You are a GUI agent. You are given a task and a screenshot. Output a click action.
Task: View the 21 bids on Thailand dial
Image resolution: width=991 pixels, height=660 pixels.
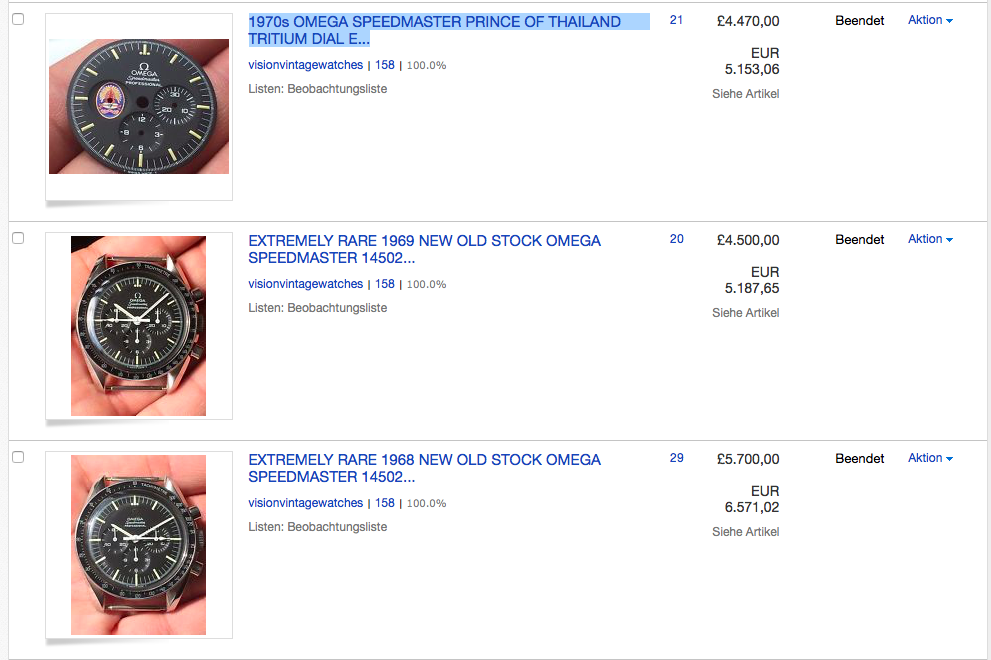pyautogui.click(x=676, y=20)
